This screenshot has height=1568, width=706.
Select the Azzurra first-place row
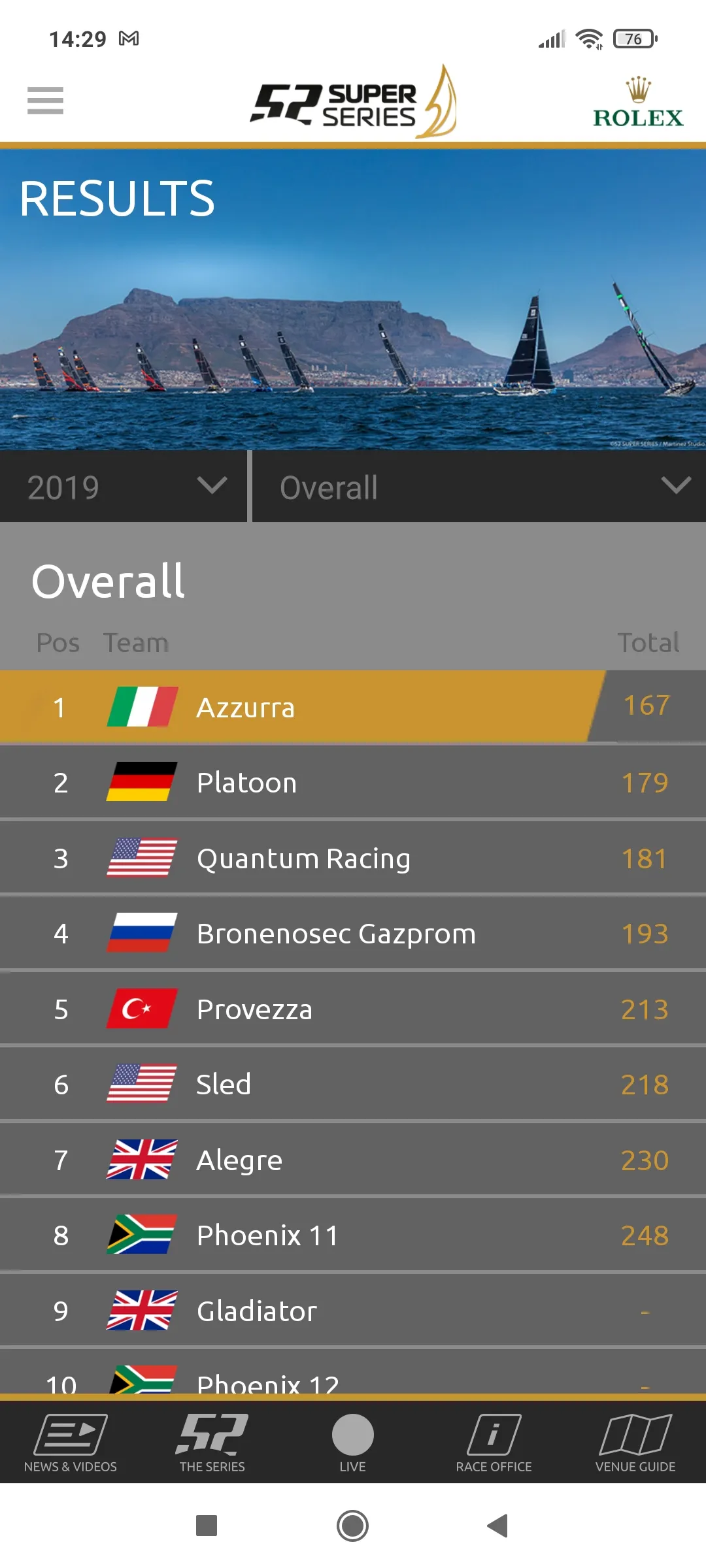(353, 707)
